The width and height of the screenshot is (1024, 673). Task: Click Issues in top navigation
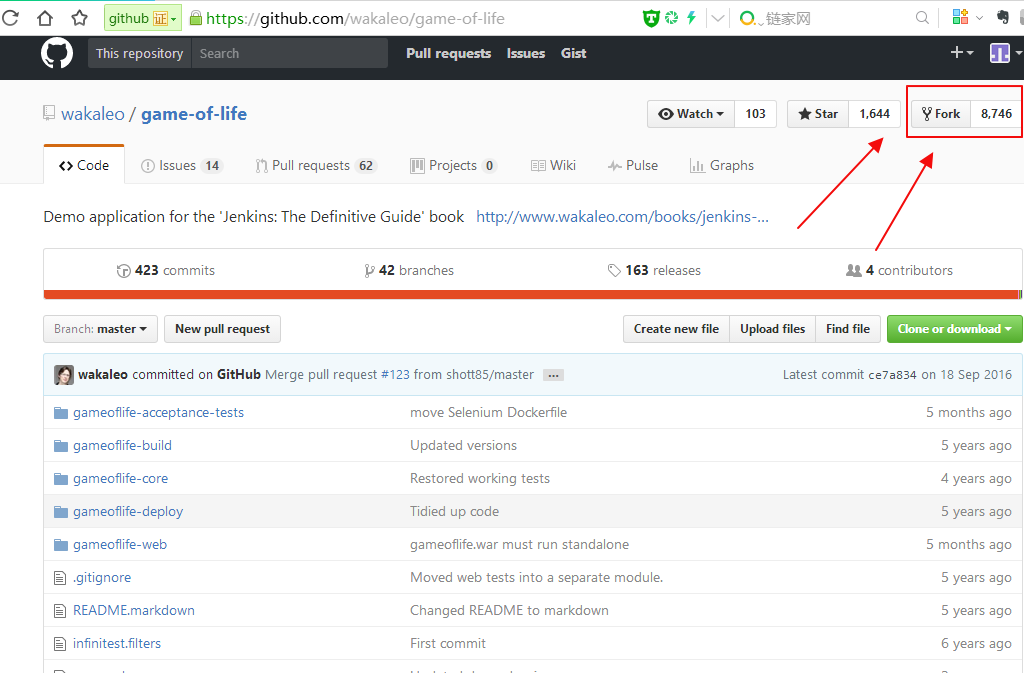click(x=526, y=54)
